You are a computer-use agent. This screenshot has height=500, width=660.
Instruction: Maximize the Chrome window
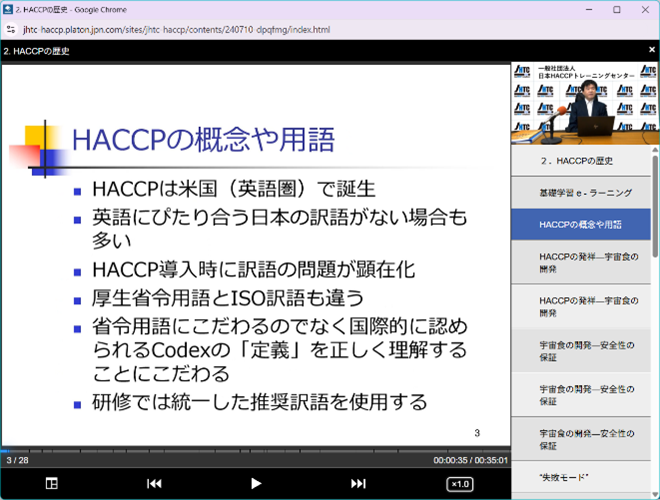point(617,10)
